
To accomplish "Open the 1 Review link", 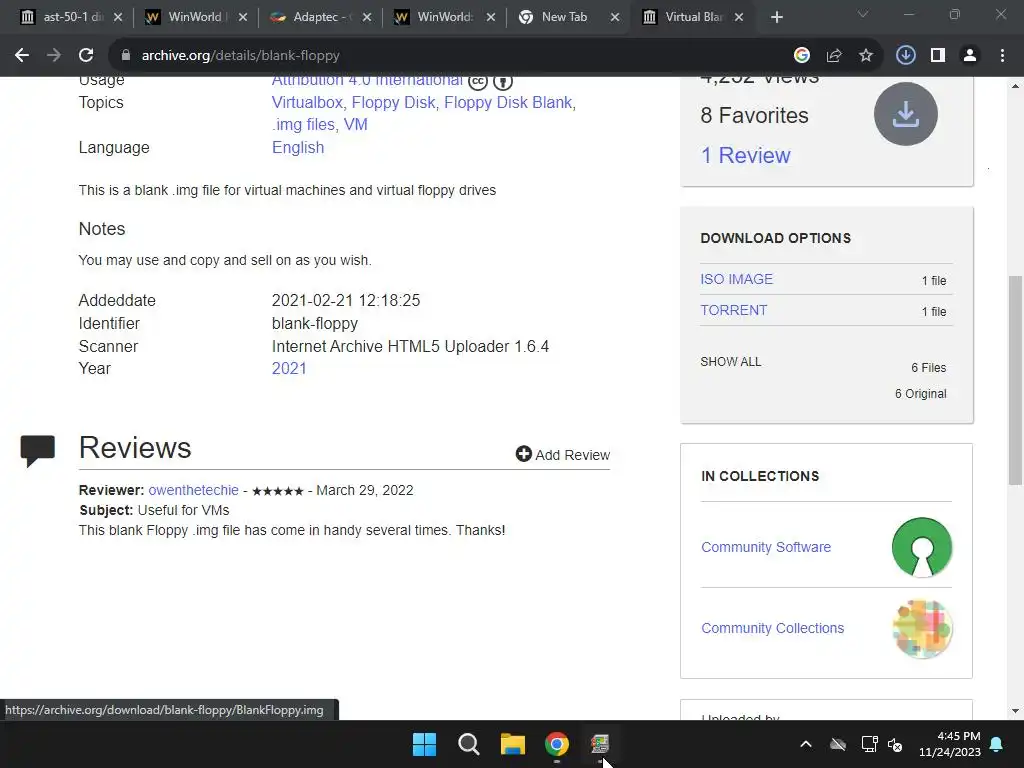I will tap(745, 155).
